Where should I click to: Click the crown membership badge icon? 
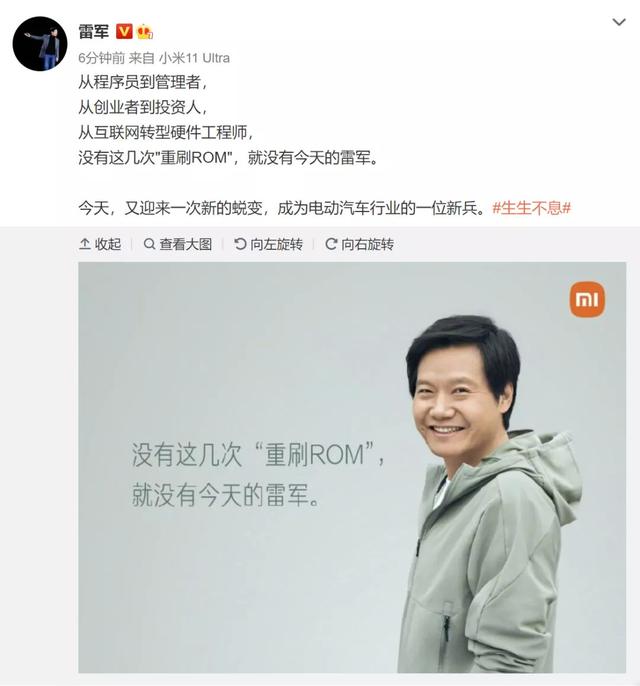[x=144, y=32]
